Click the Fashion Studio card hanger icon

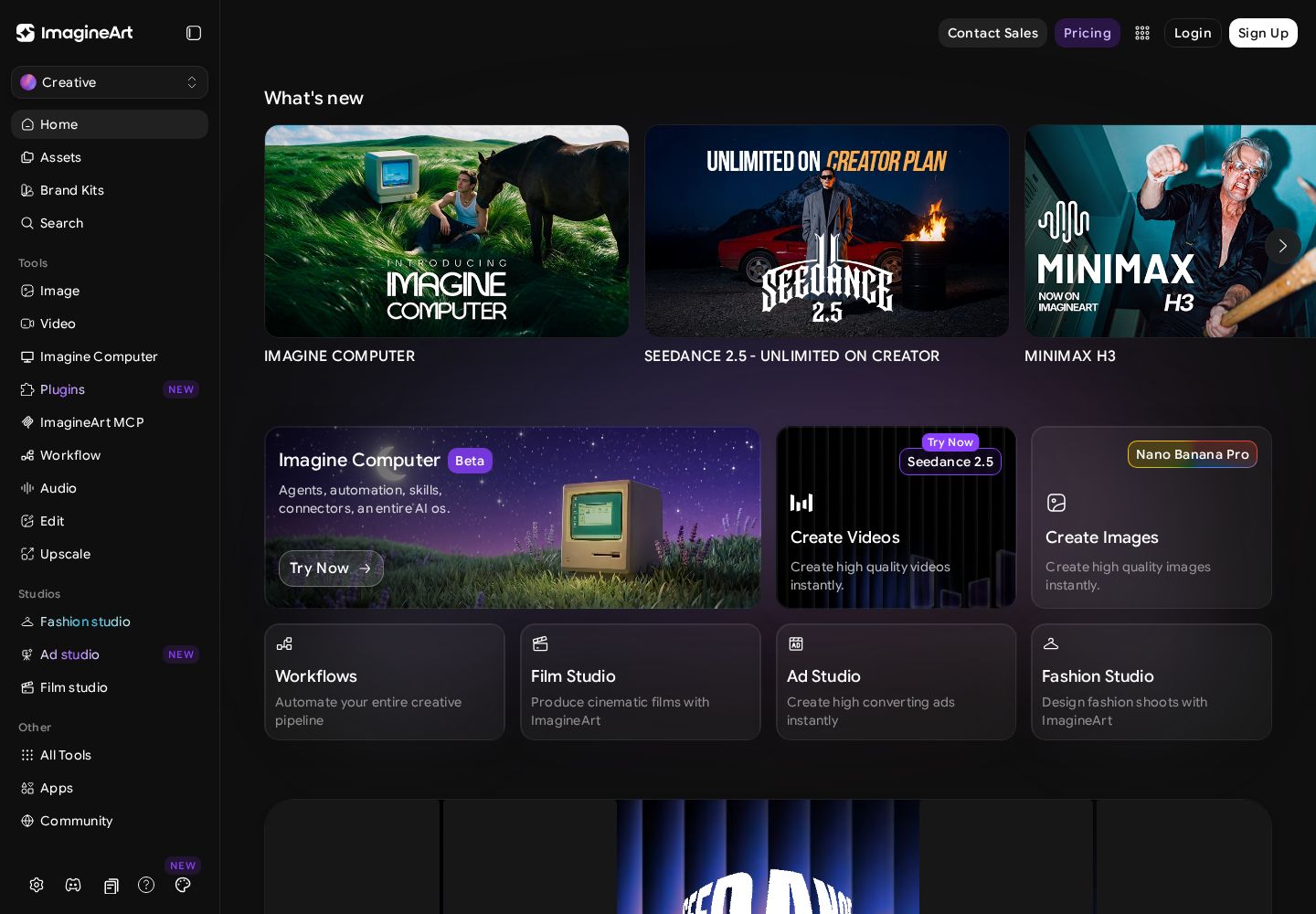(x=1051, y=643)
